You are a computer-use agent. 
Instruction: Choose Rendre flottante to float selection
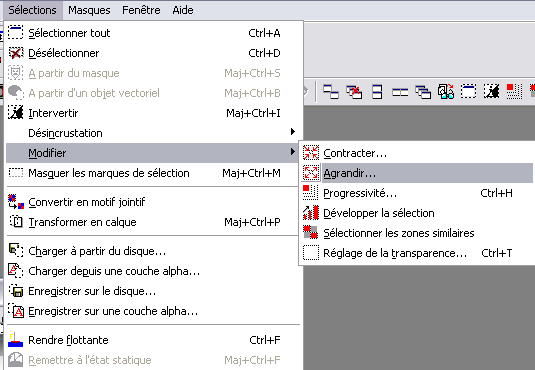click(153, 340)
